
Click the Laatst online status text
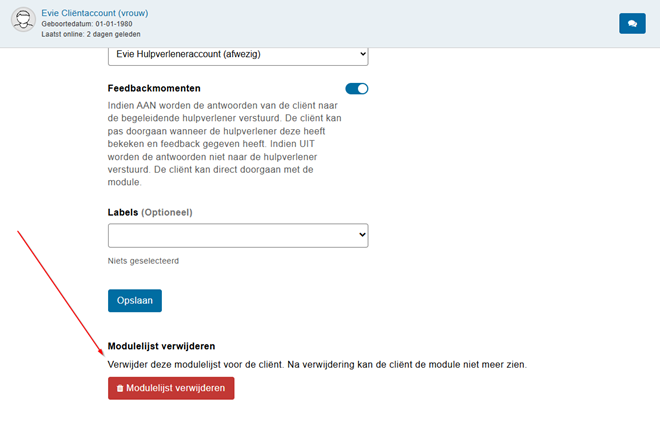91,34
